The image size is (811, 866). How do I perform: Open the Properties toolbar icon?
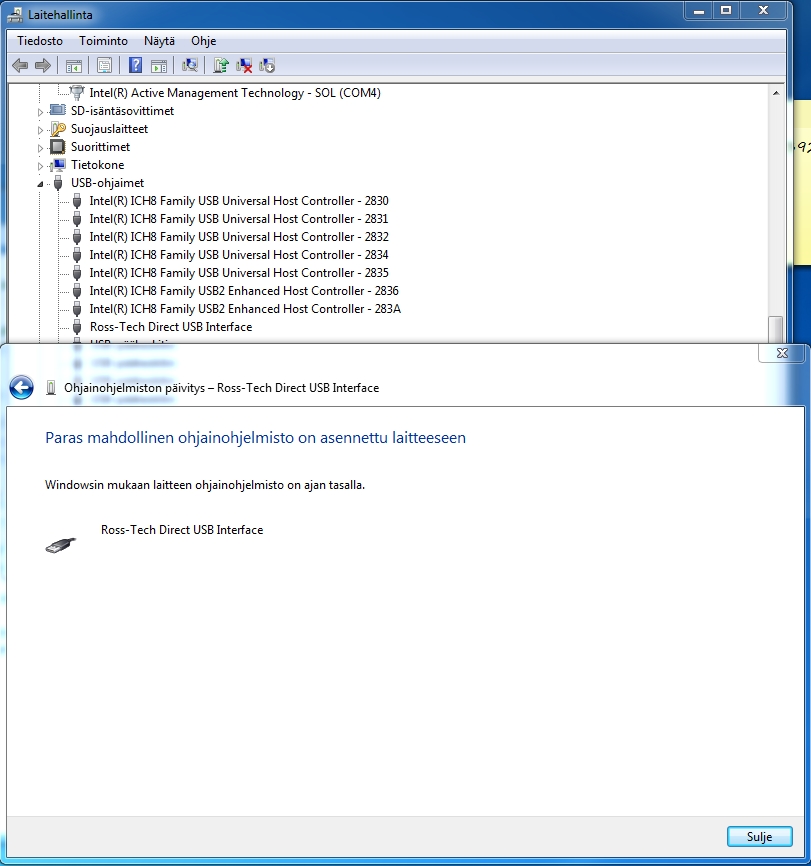(103, 66)
